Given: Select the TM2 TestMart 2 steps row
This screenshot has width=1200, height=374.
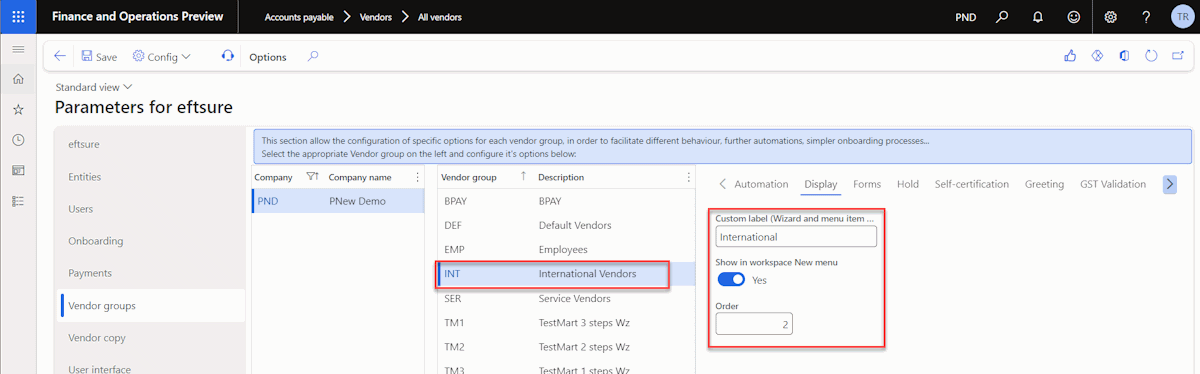Looking at the screenshot, I should pyautogui.click(x=565, y=347).
